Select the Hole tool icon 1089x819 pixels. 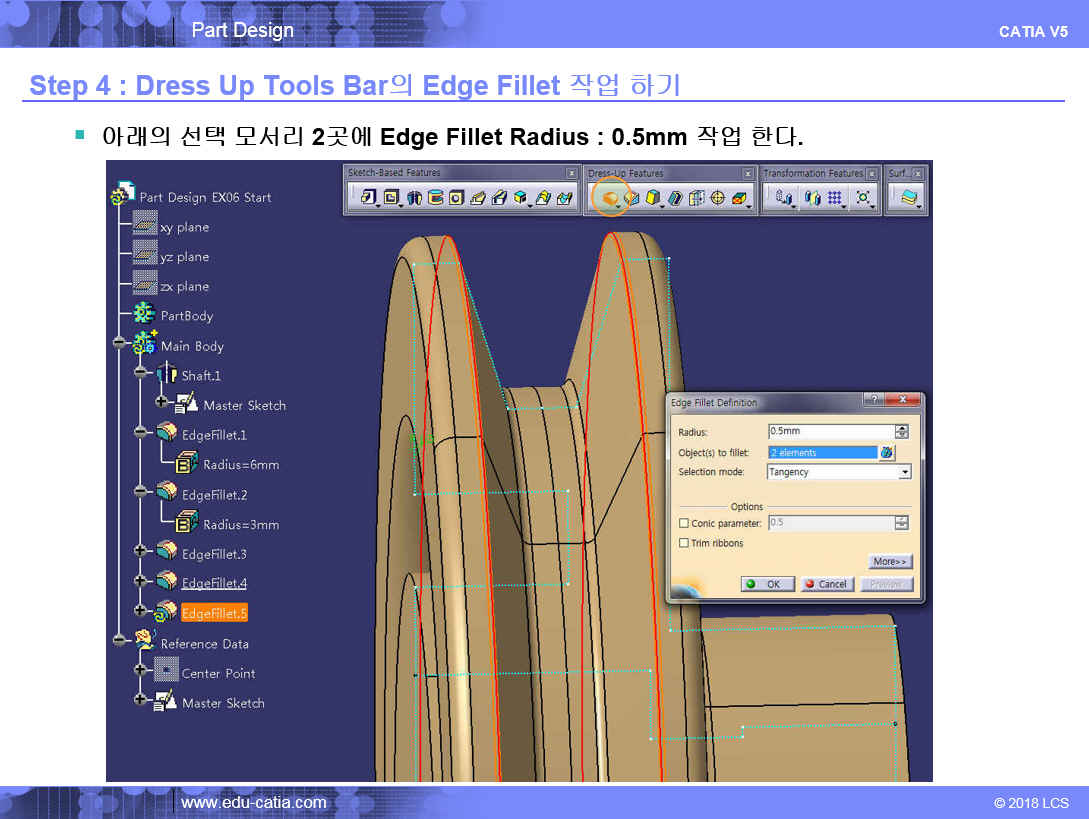tap(456, 198)
